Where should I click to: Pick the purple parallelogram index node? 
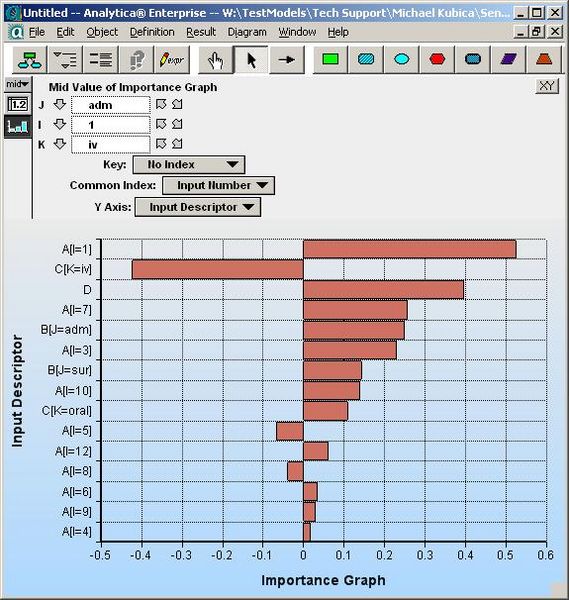tap(509, 59)
